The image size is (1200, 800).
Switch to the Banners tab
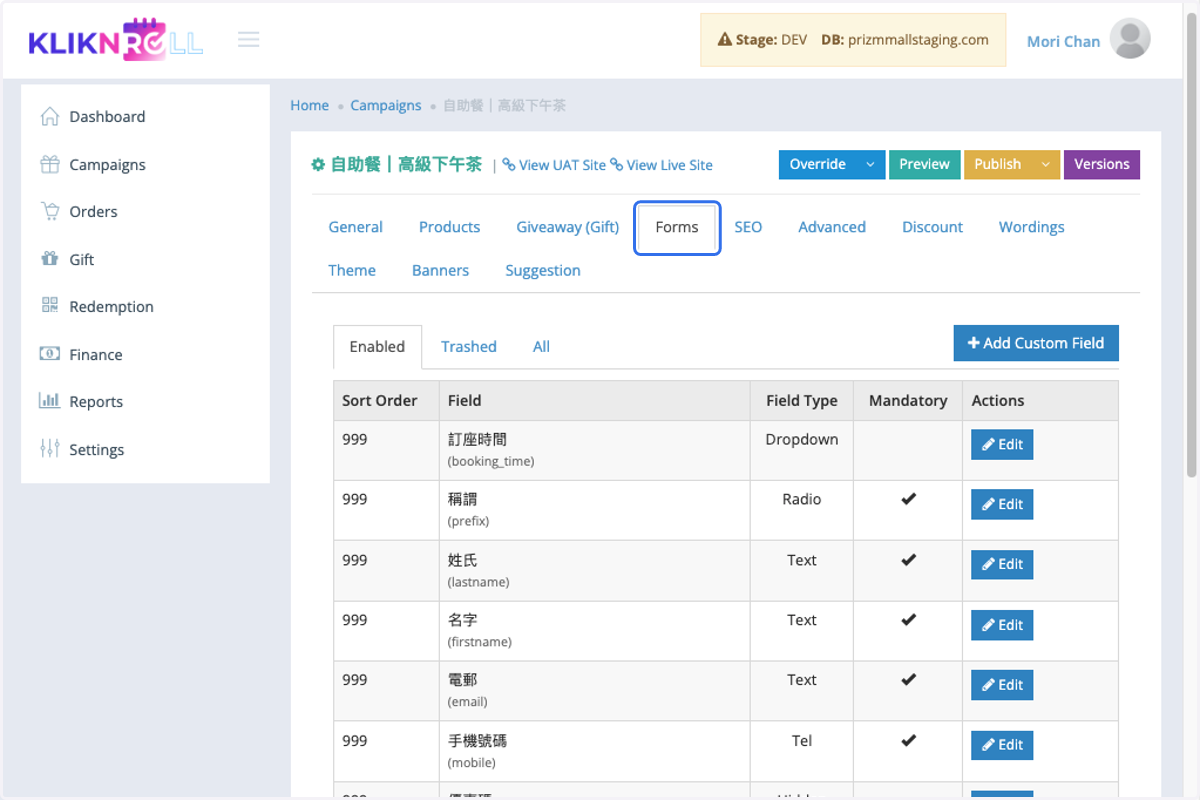point(440,270)
